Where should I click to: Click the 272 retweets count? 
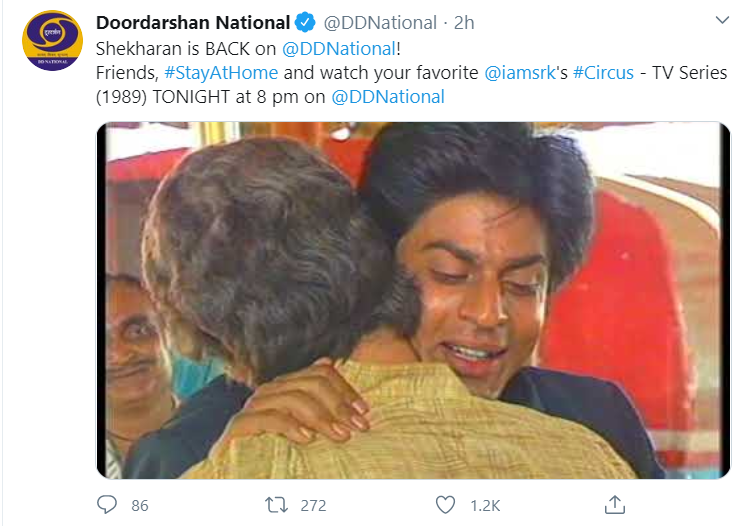point(313,506)
